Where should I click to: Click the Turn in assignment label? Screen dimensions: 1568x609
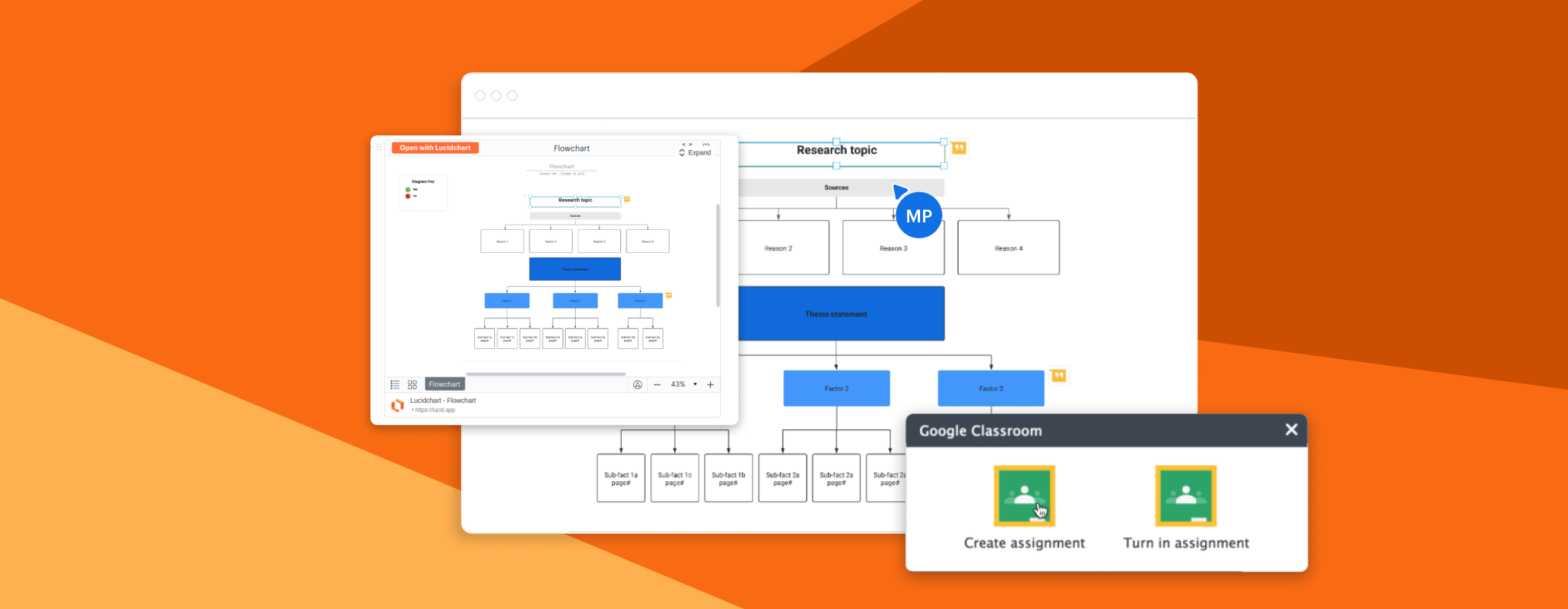point(1186,543)
